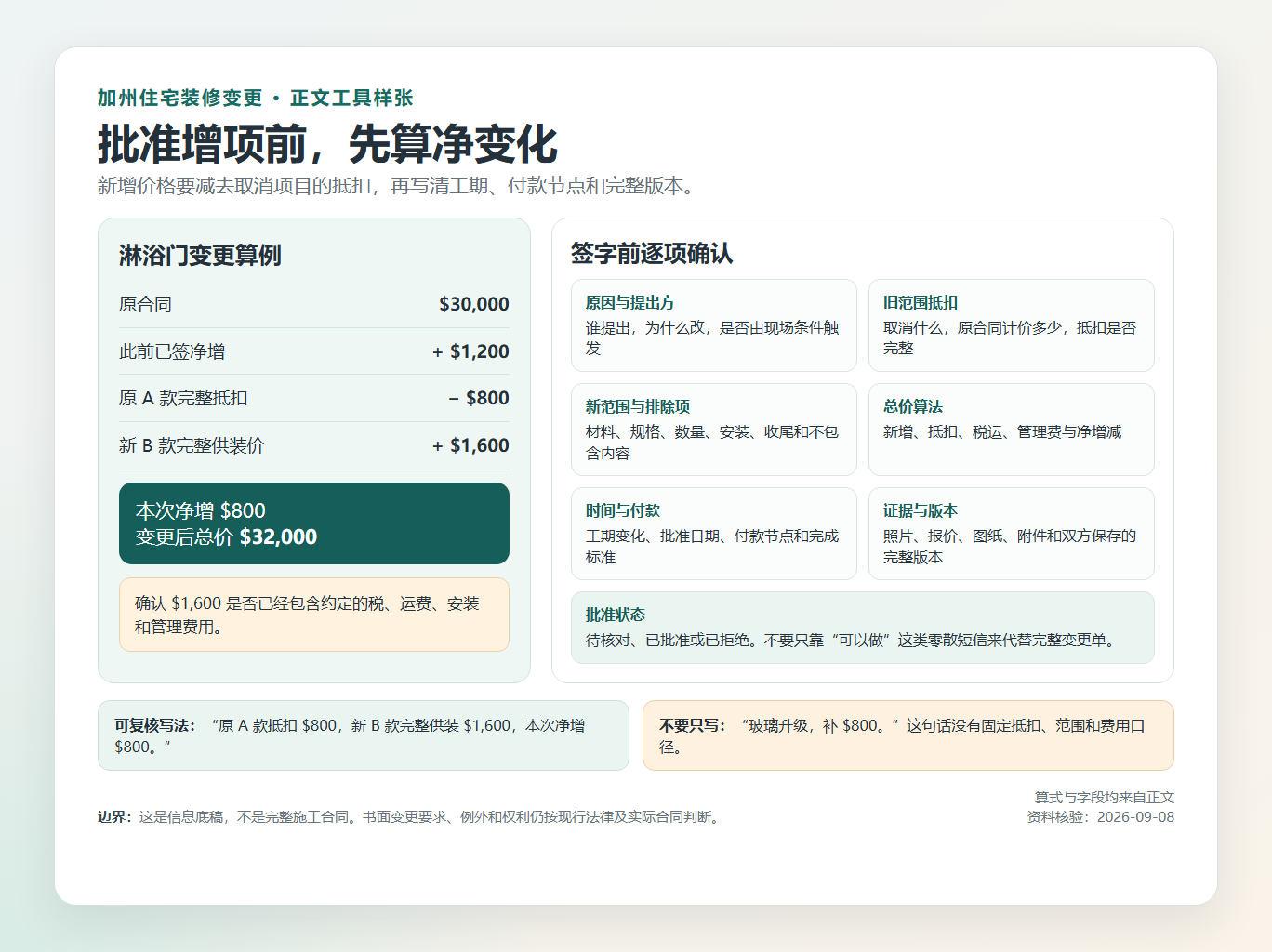Click the 资料核验：2026-09-08 date text
Screen dimensions: 1272x952
pos(1101,817)
